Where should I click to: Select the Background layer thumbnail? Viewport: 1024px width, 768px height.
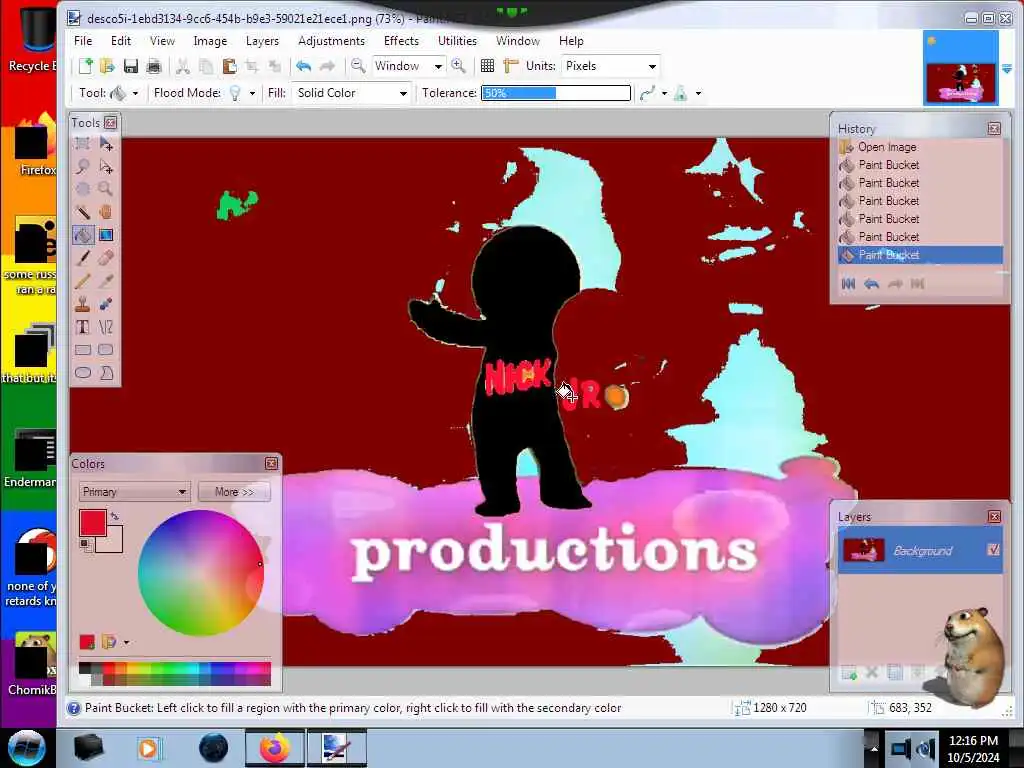pyautogui.click(x=863, y=551)
